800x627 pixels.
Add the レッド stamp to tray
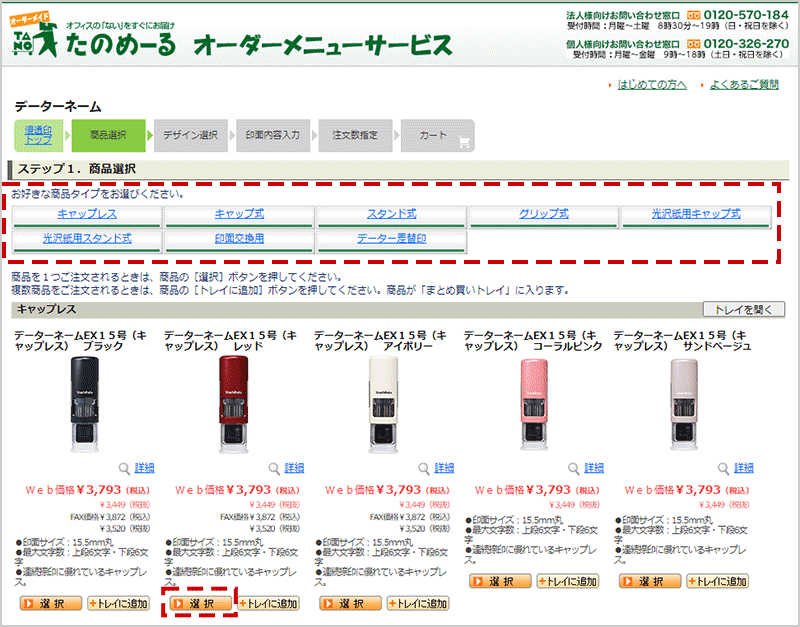tap(268, 604)
